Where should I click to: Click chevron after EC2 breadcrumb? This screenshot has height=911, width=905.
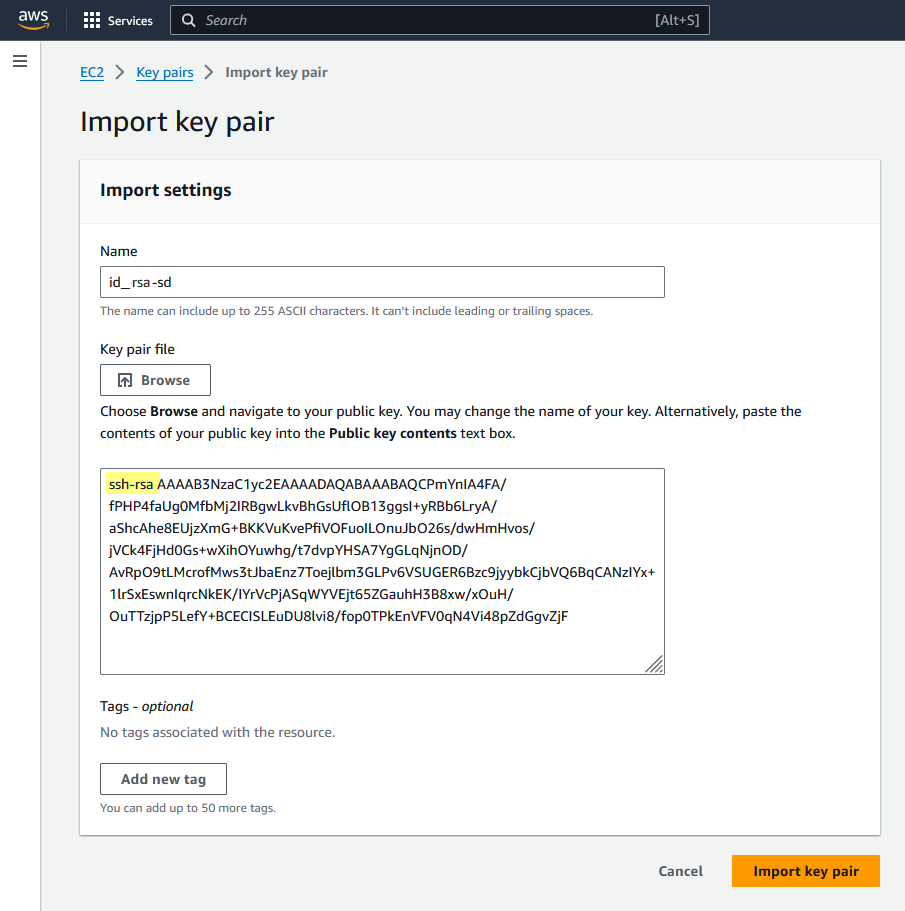[120, 72]
